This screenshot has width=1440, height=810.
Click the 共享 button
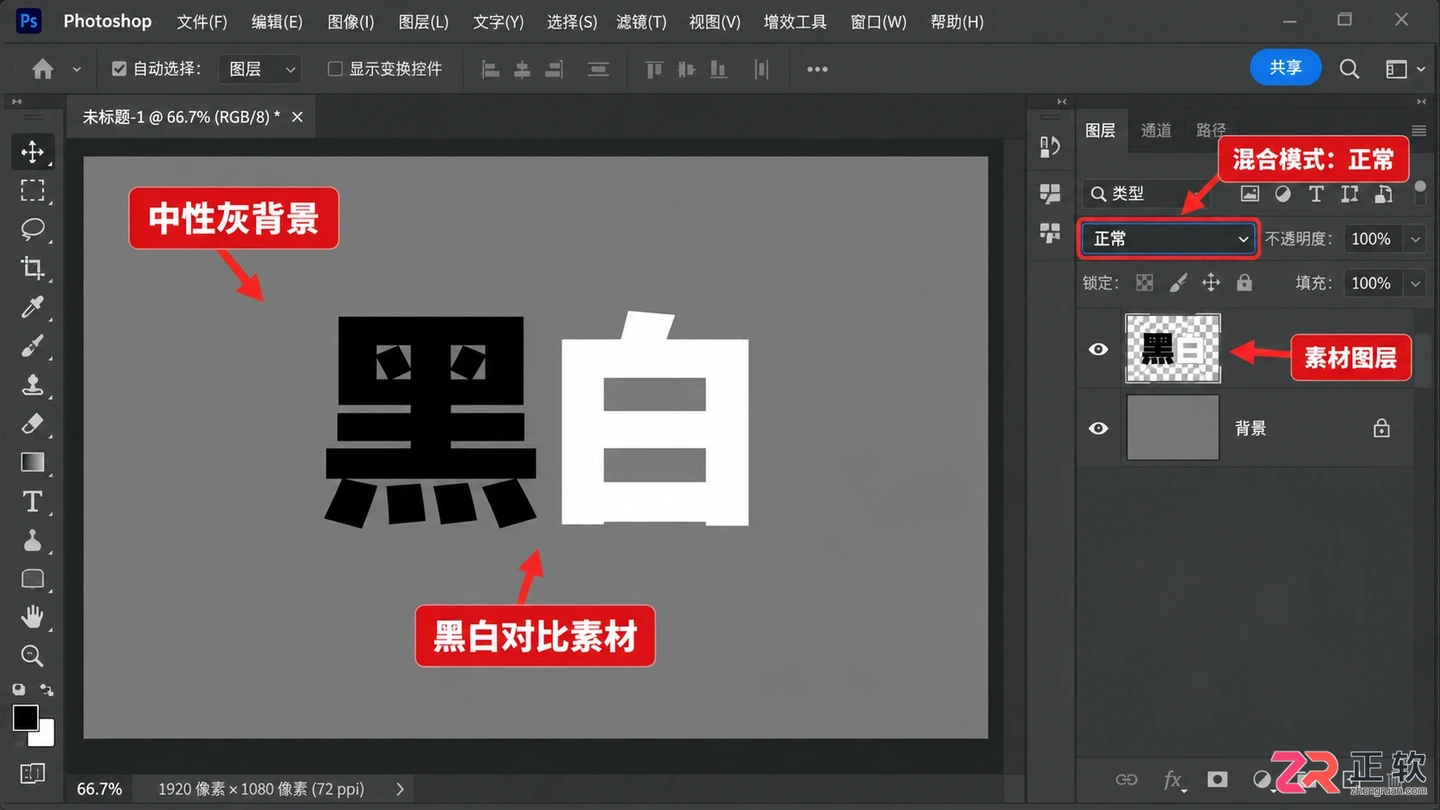point(1286,68)
